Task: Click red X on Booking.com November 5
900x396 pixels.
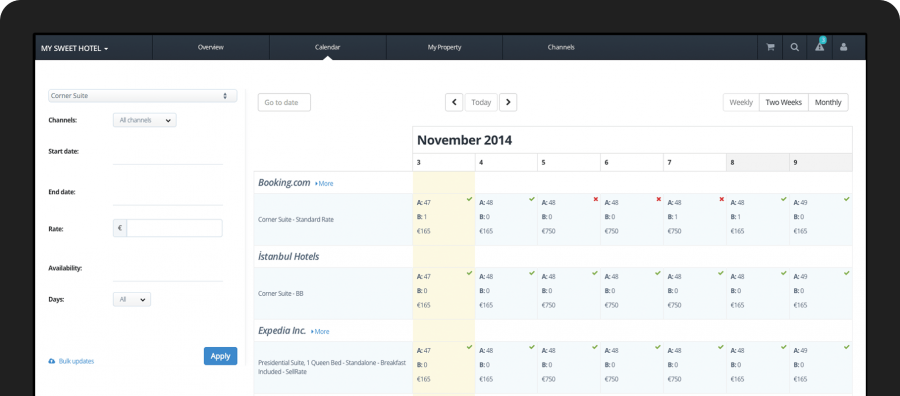Action: tap(595, 199)
